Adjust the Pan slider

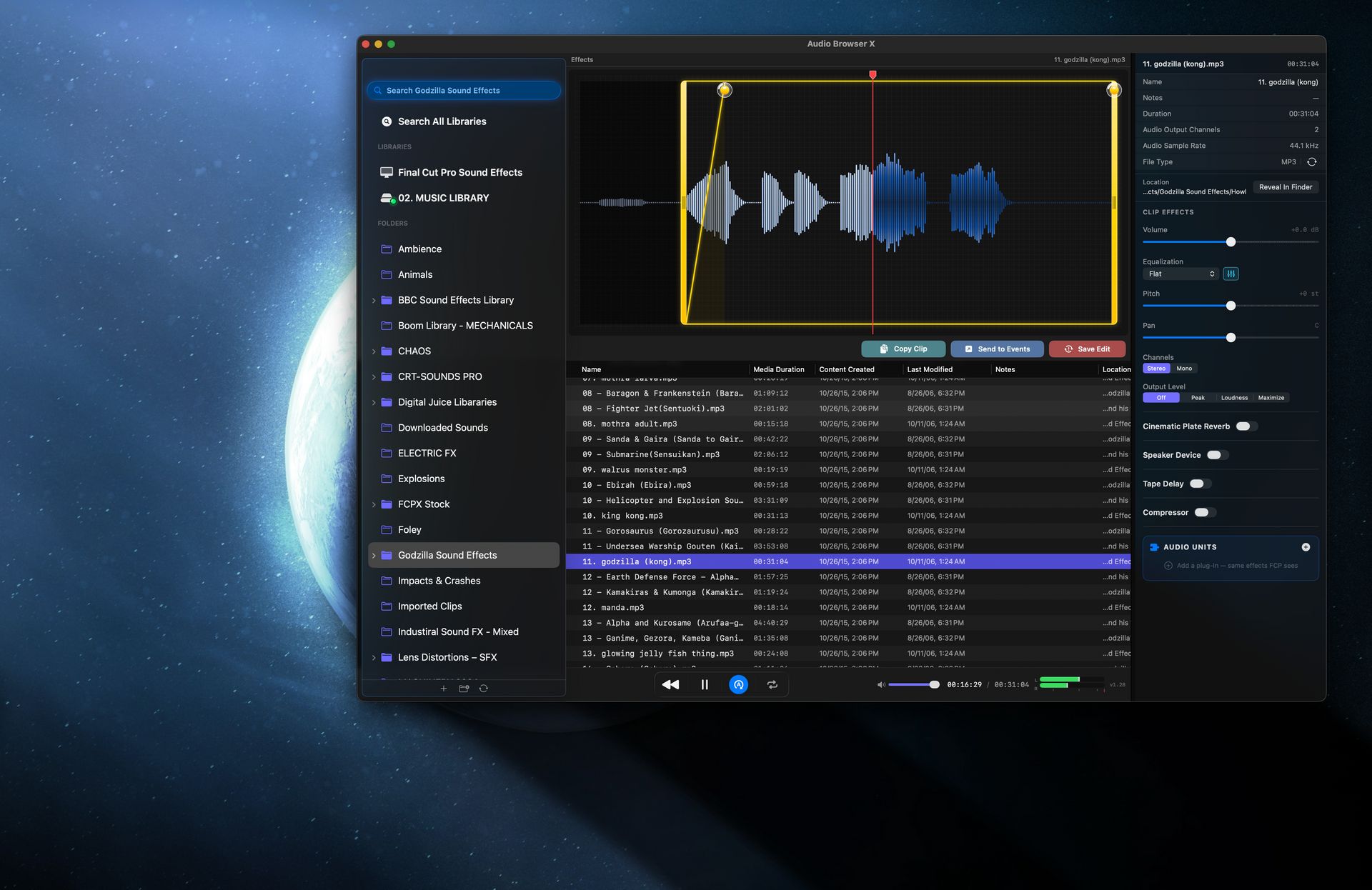1231,338
